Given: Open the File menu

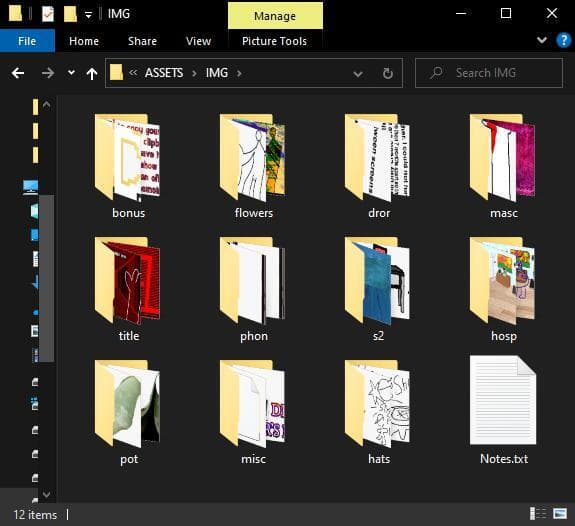Looking at the screenshot, I should 27,41.
